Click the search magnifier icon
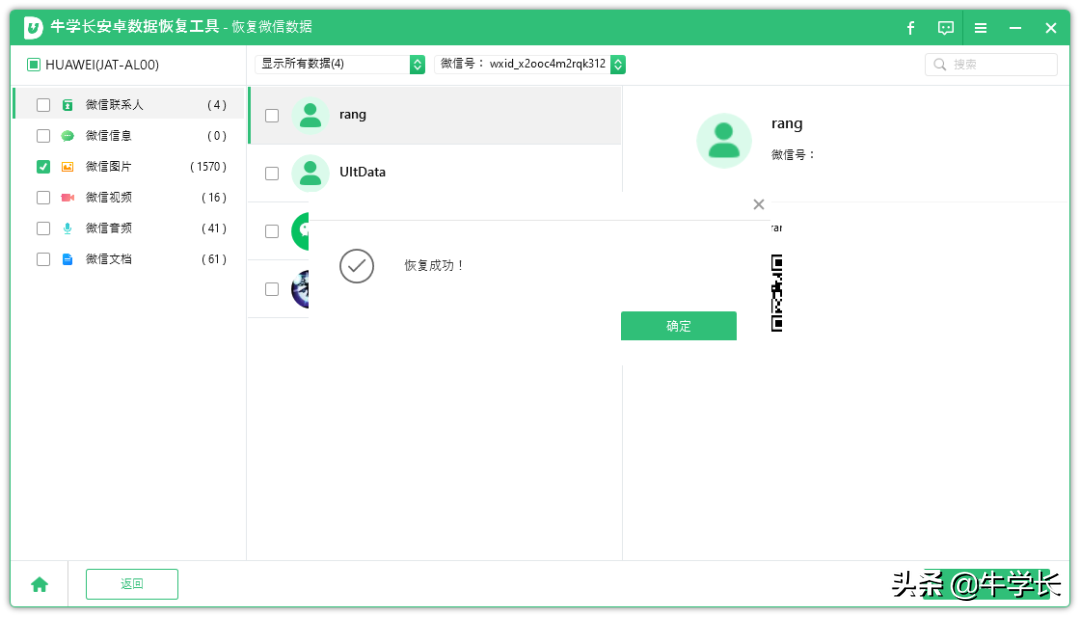The image size is (1080, 617). (x=939, y=65)
